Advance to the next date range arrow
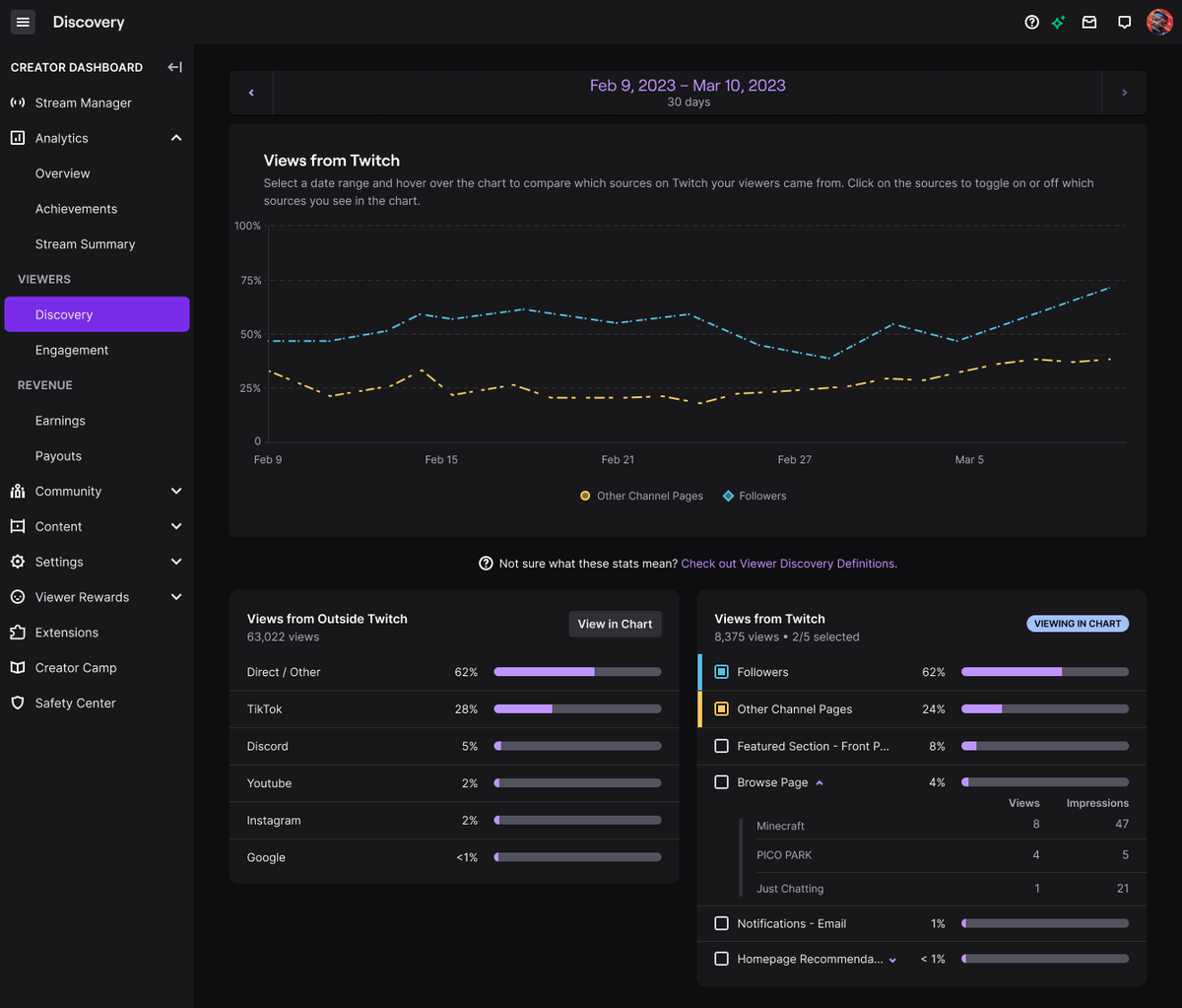The image size is (1182, 1008). point(1124,92)
